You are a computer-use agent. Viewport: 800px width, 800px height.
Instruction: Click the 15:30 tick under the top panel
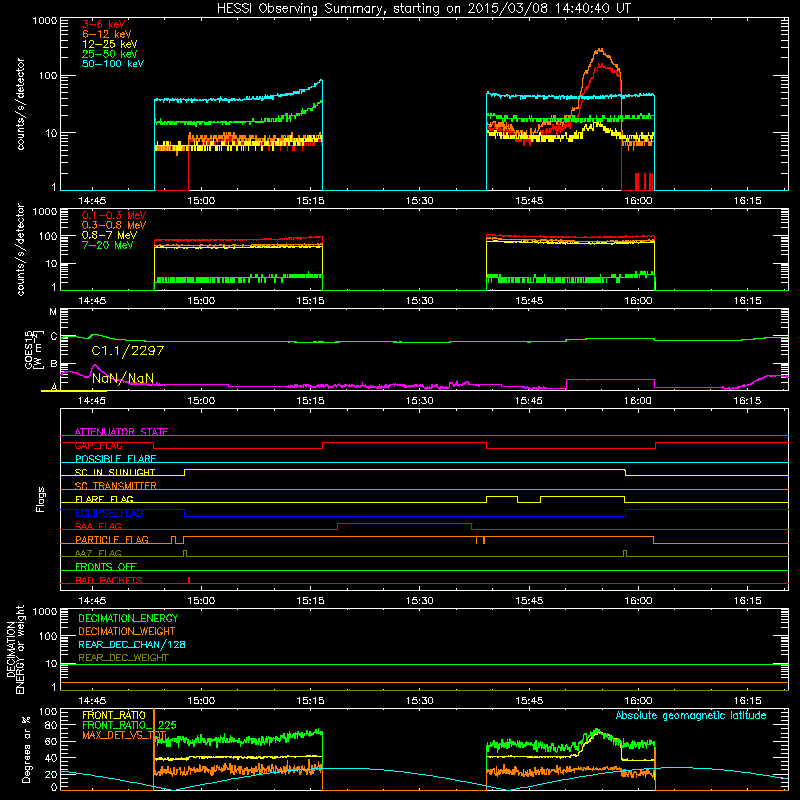click(419, 201)
